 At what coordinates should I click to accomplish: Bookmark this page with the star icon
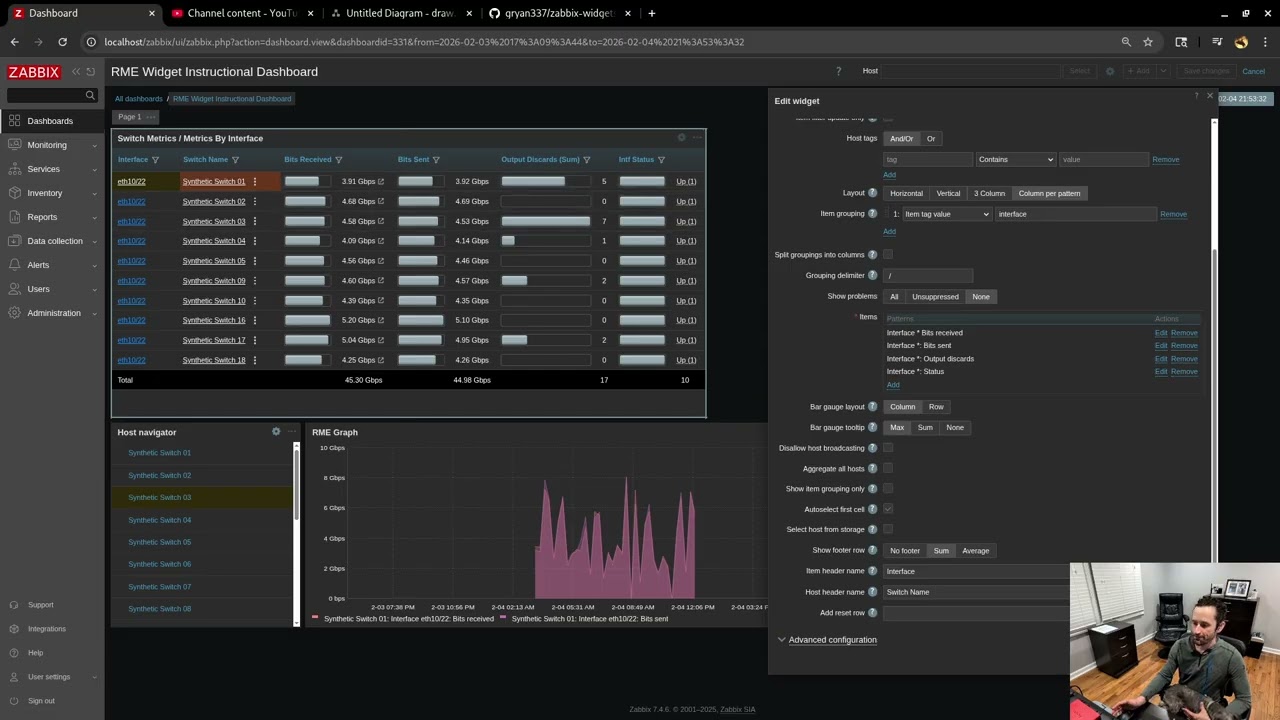pyautogui.click(x=1148, y=42)
